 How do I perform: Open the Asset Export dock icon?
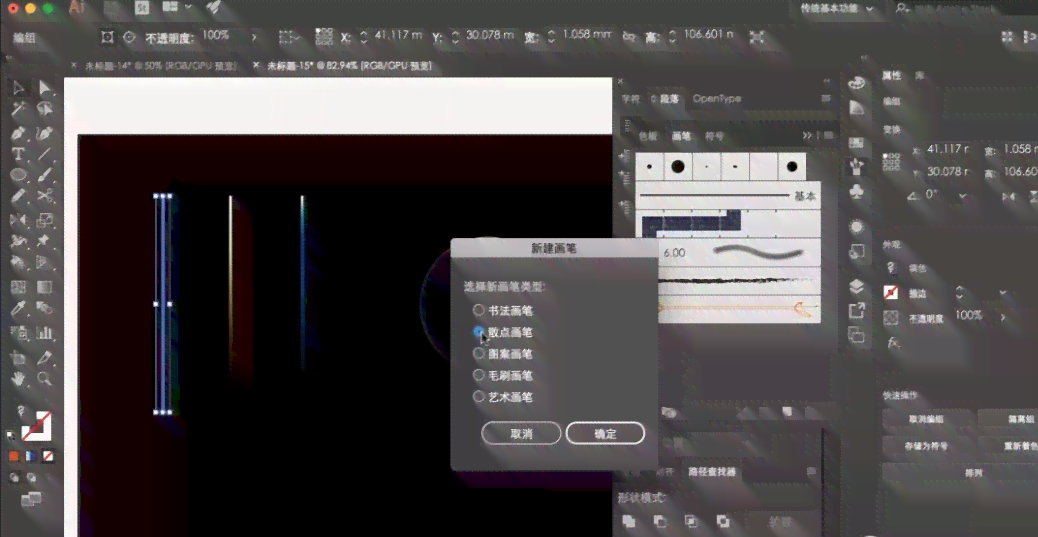(857, 310)
